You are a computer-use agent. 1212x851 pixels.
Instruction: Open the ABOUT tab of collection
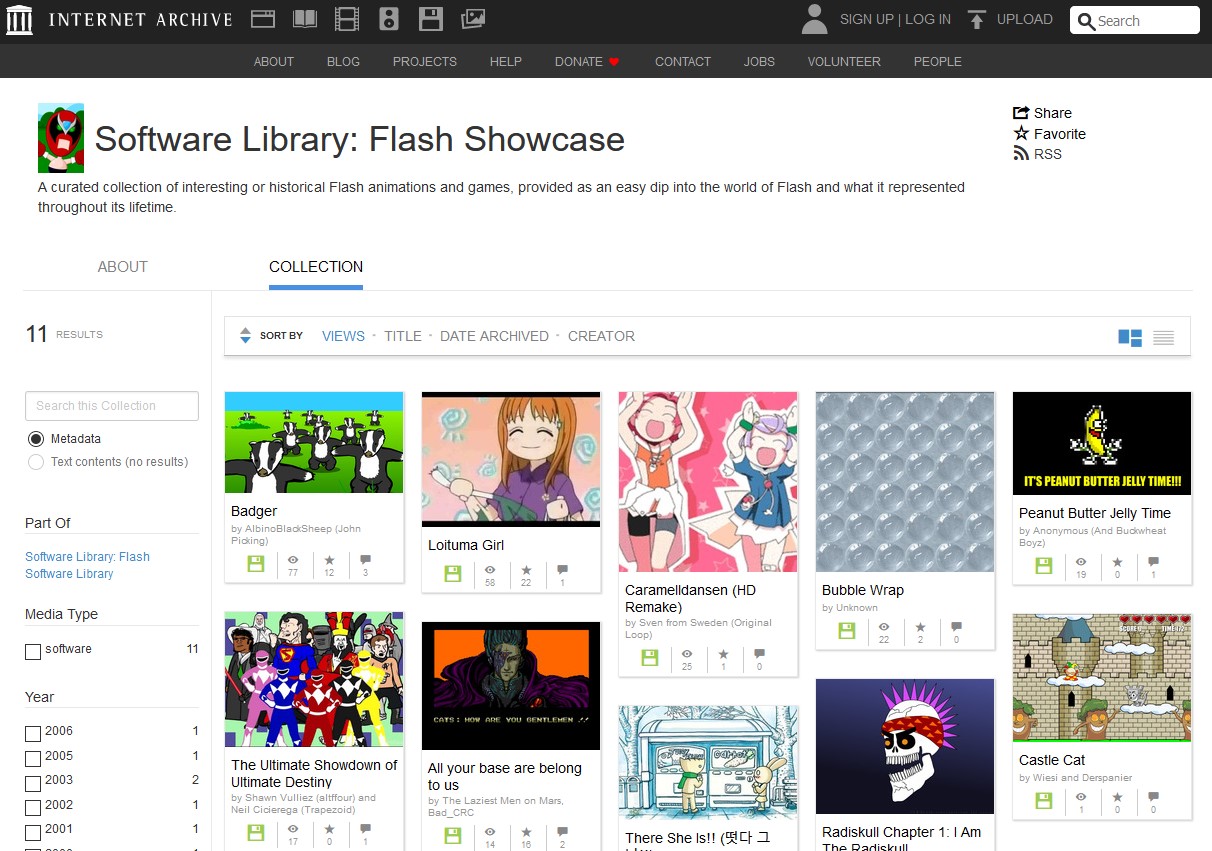tap(123, 267)
